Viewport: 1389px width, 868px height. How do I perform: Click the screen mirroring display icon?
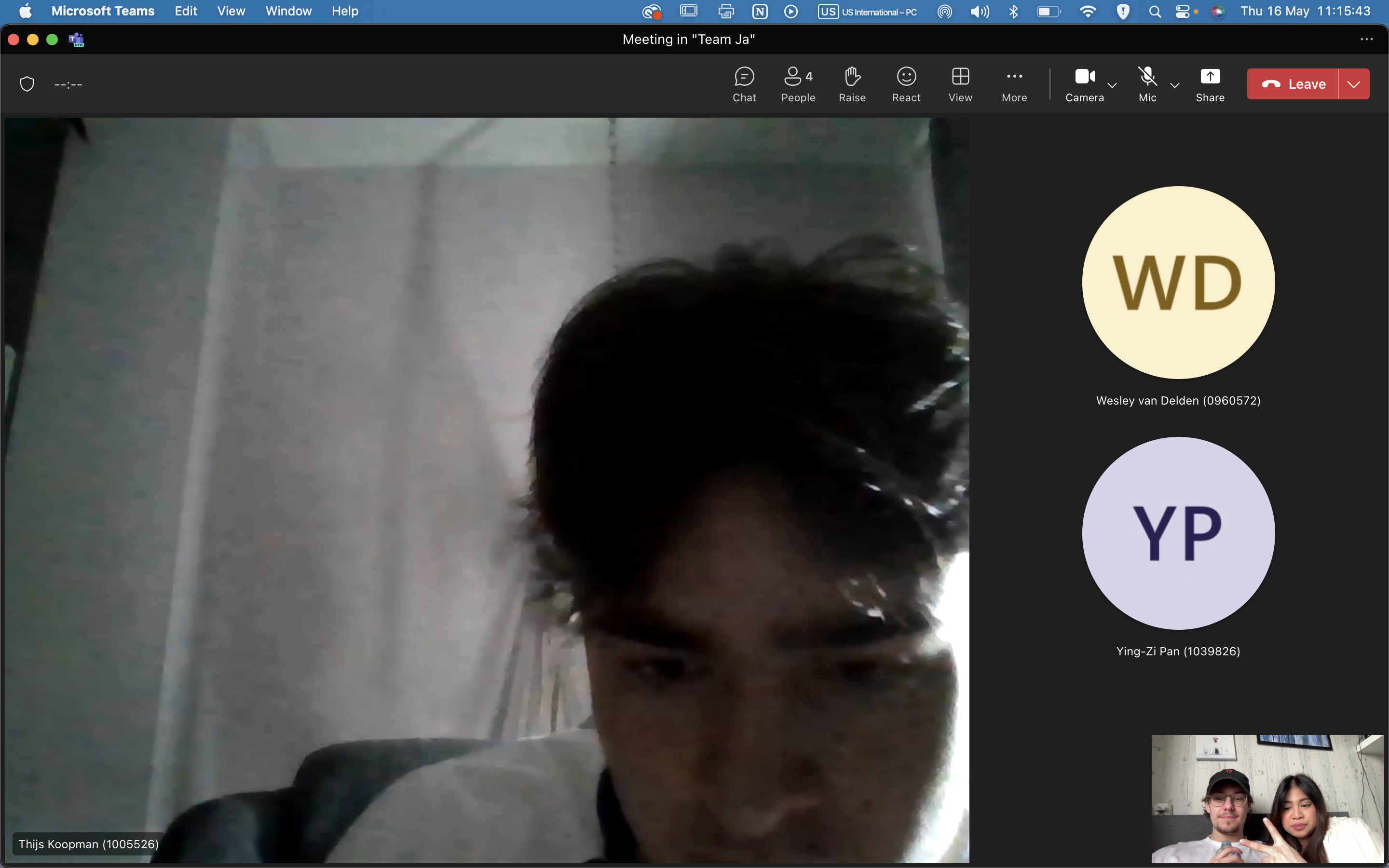click(x=689, y=11)
